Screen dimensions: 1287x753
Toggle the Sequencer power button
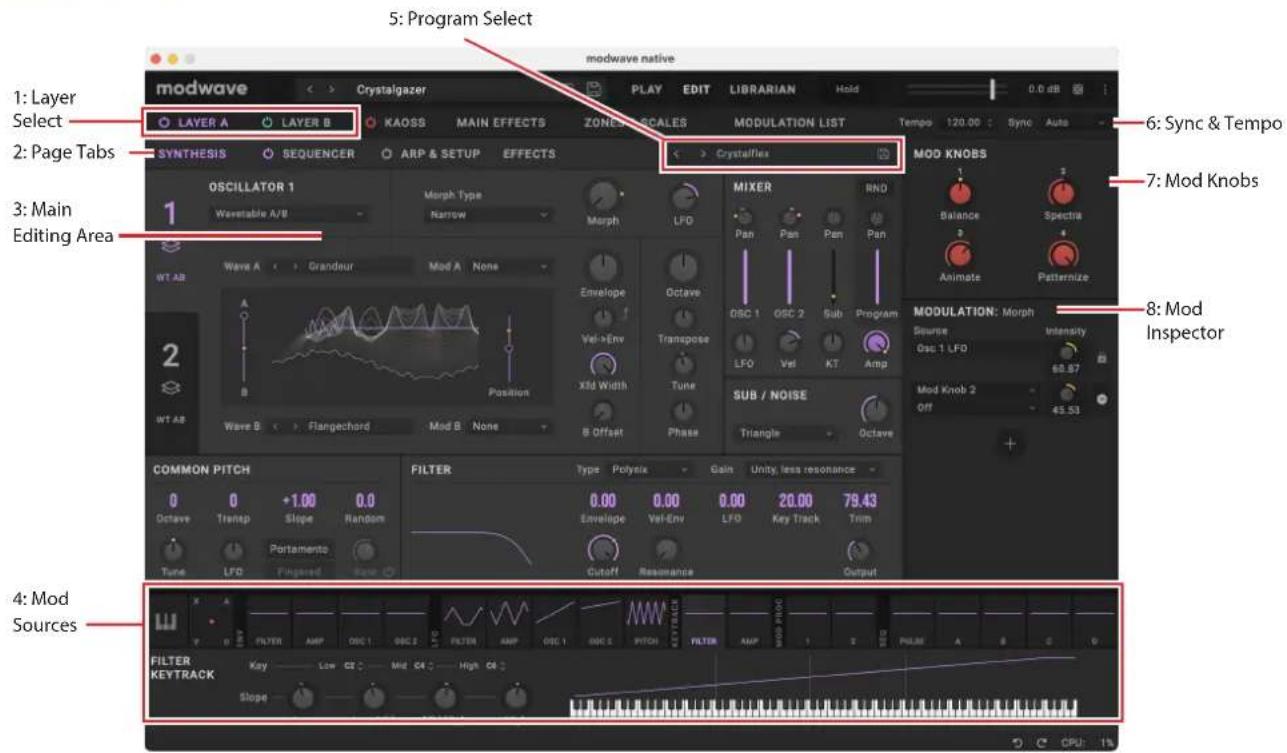pyautogui.click(x=268, y=154)
